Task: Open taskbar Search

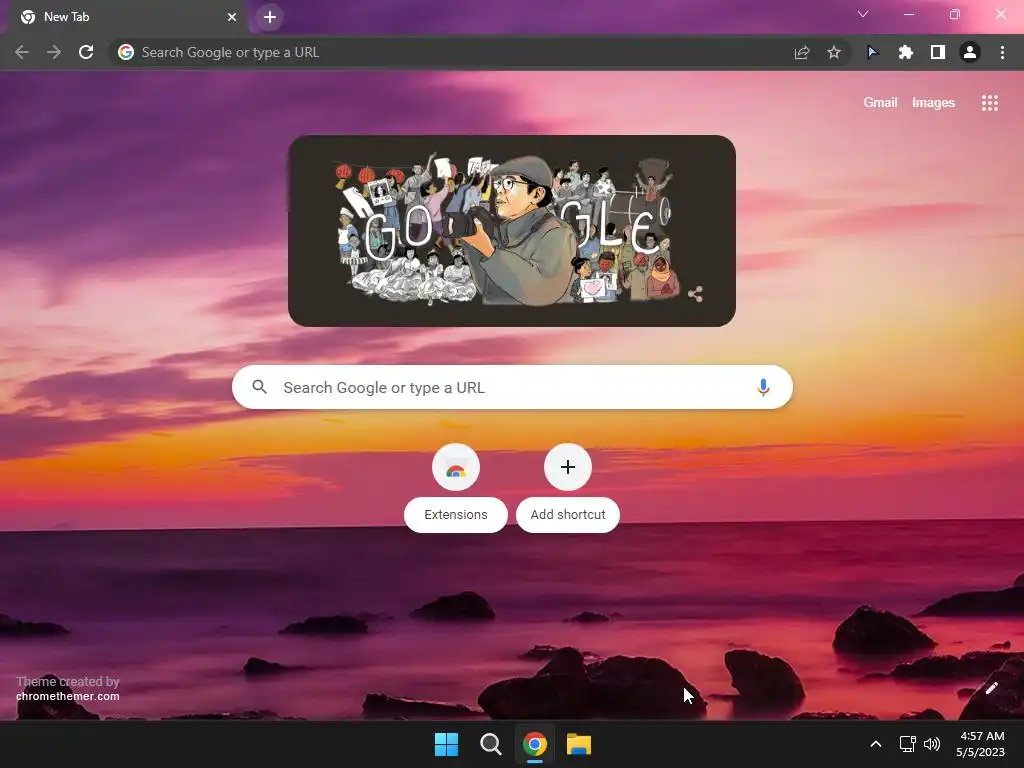Action: point(490,744)
